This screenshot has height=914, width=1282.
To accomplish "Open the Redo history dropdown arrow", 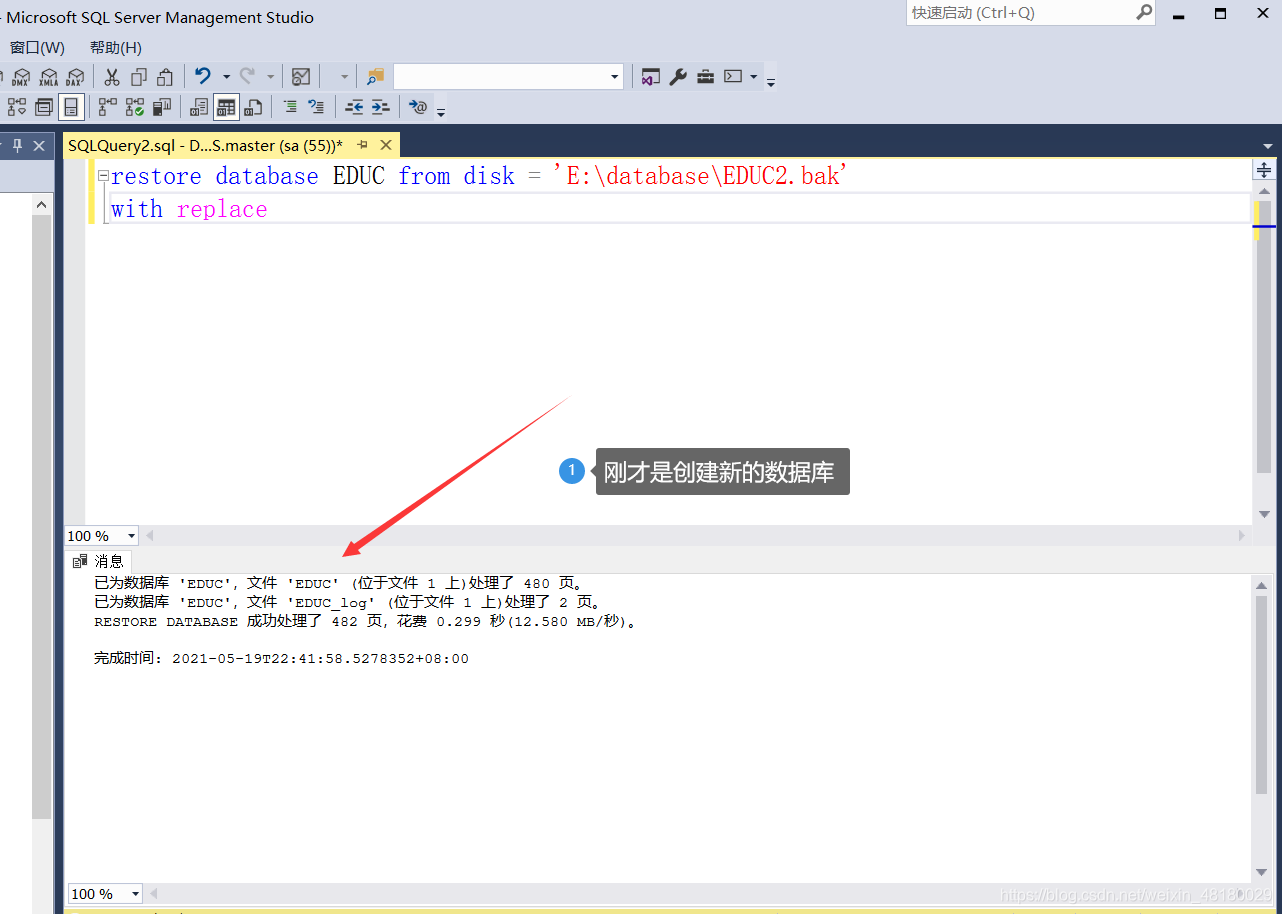I will click(x=270, y=77).
